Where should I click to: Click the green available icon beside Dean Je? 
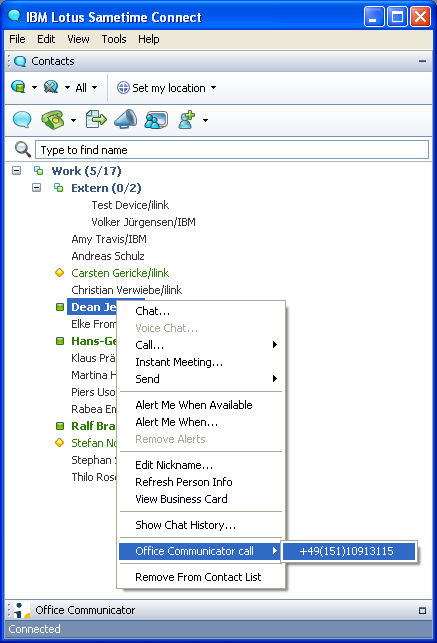click(60, 307)
